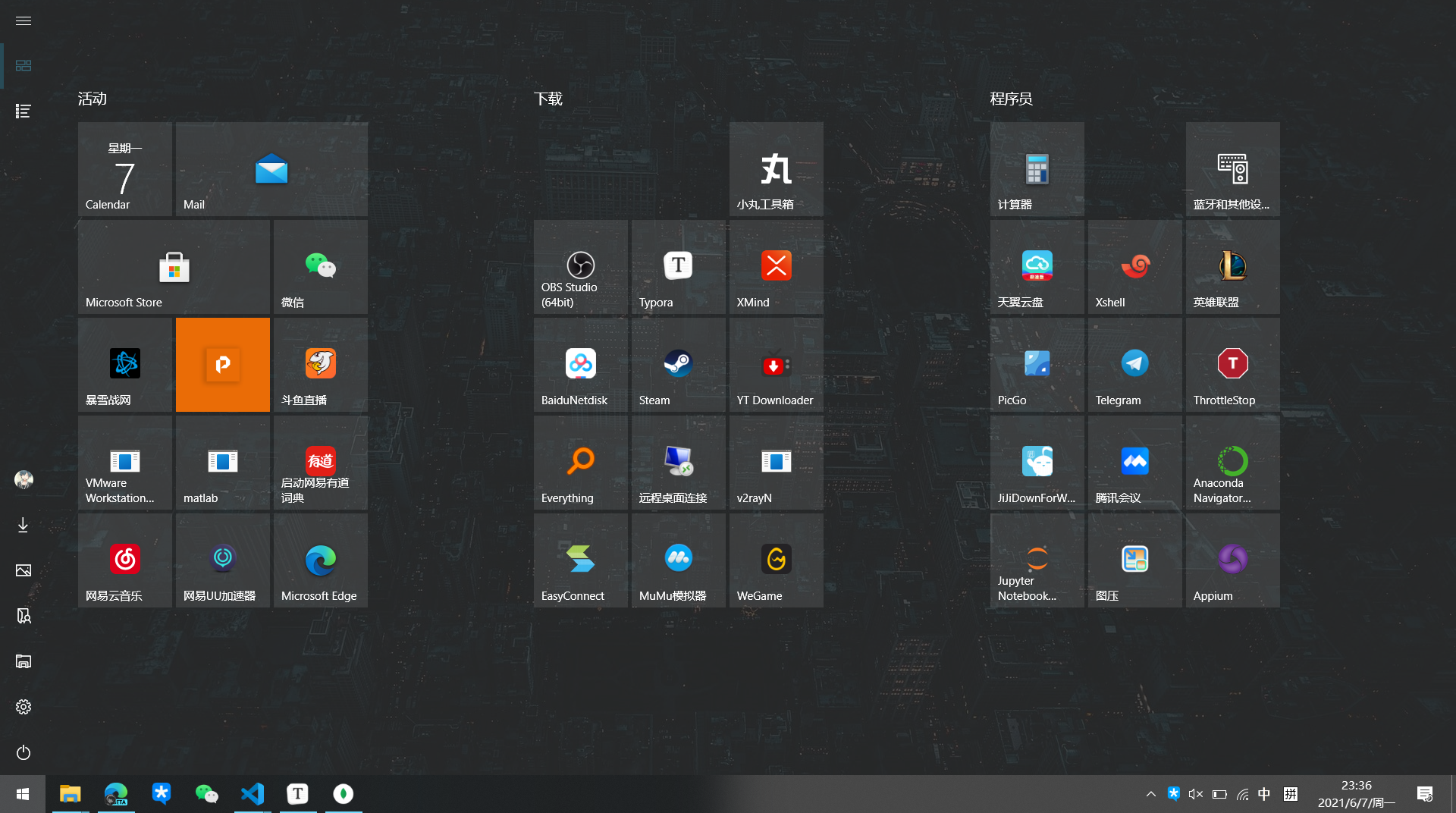
Task: Launch XMind tile
Action: [x=777, y=267]
